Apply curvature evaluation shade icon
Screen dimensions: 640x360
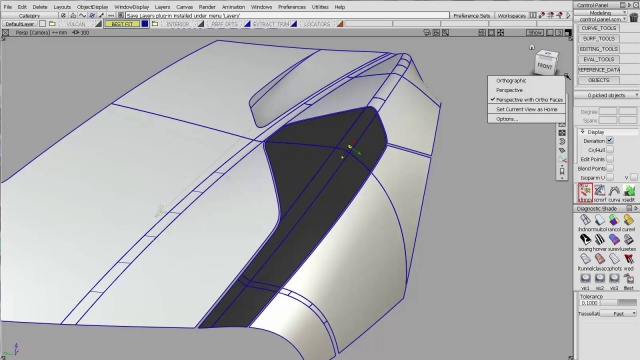(629, 220)
